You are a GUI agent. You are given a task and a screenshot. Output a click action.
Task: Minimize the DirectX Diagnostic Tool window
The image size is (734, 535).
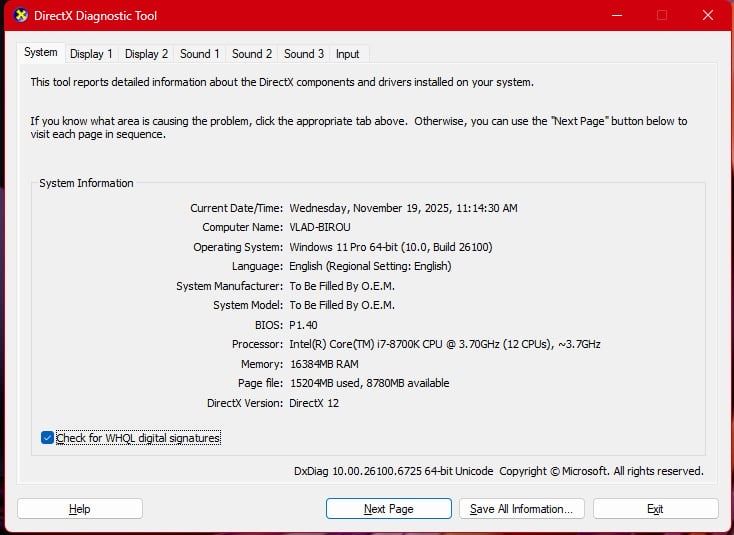617,15
